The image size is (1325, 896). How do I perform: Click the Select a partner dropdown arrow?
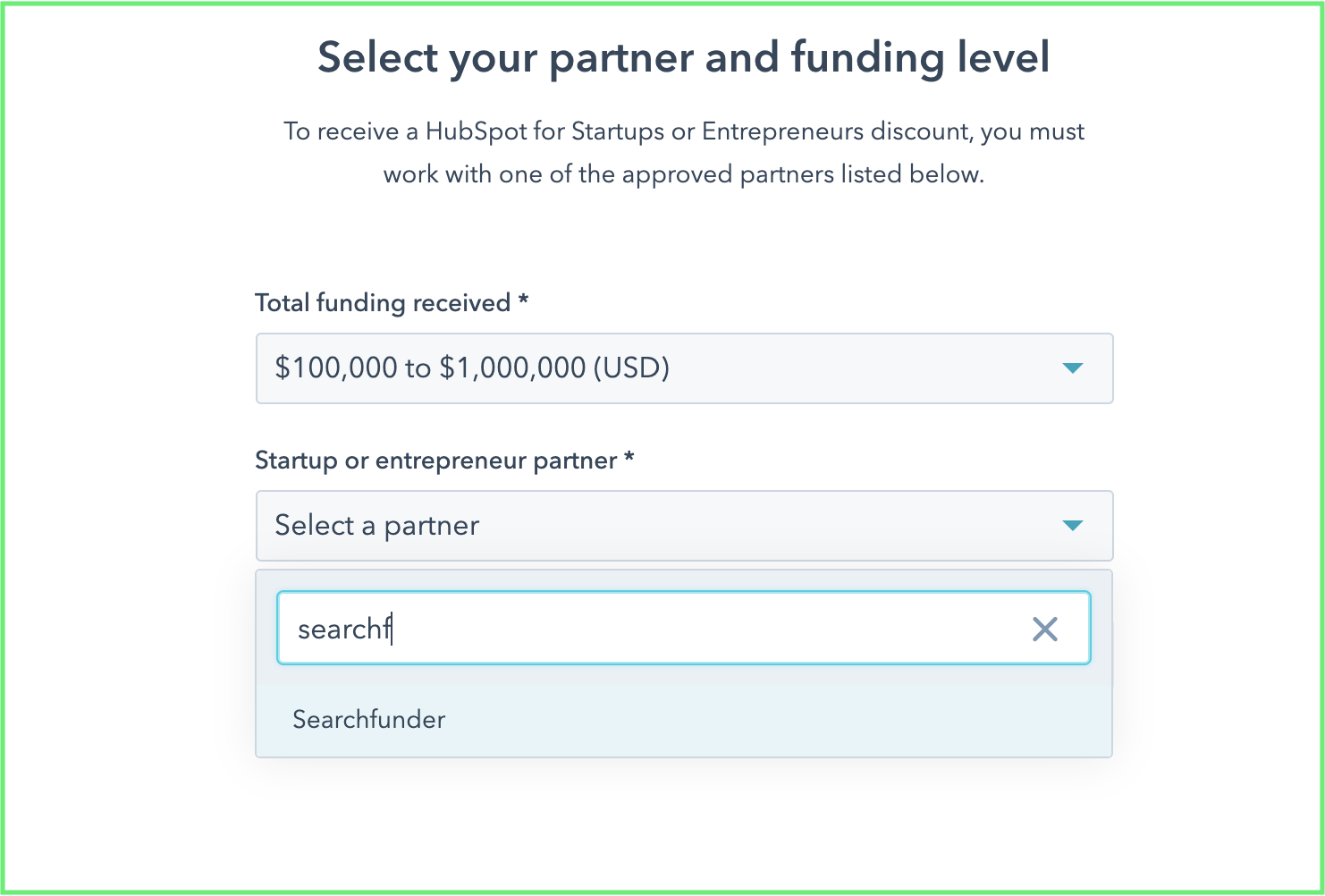coord(1072,526)
